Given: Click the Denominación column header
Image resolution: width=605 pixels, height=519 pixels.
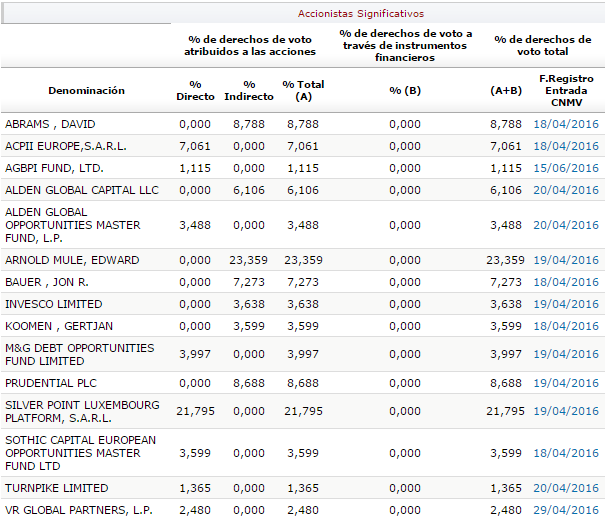Looking at the screenshot, I should click(x=86, y=90).
